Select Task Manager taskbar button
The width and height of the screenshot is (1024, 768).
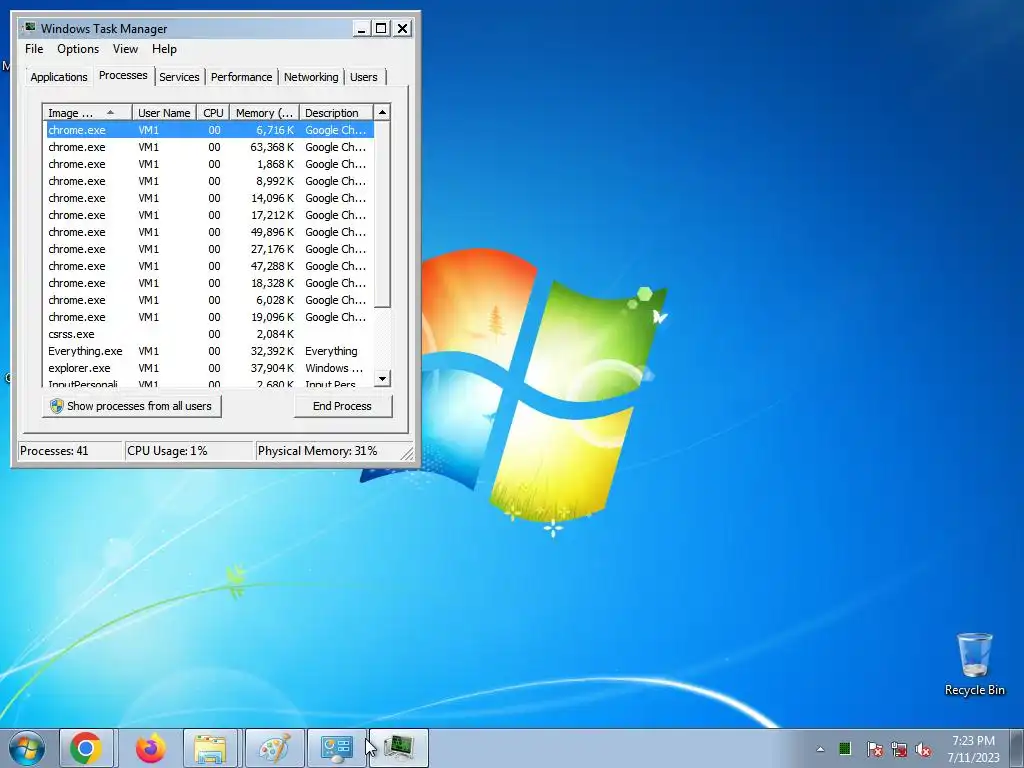pyautogui.click(x=399, y=748)
